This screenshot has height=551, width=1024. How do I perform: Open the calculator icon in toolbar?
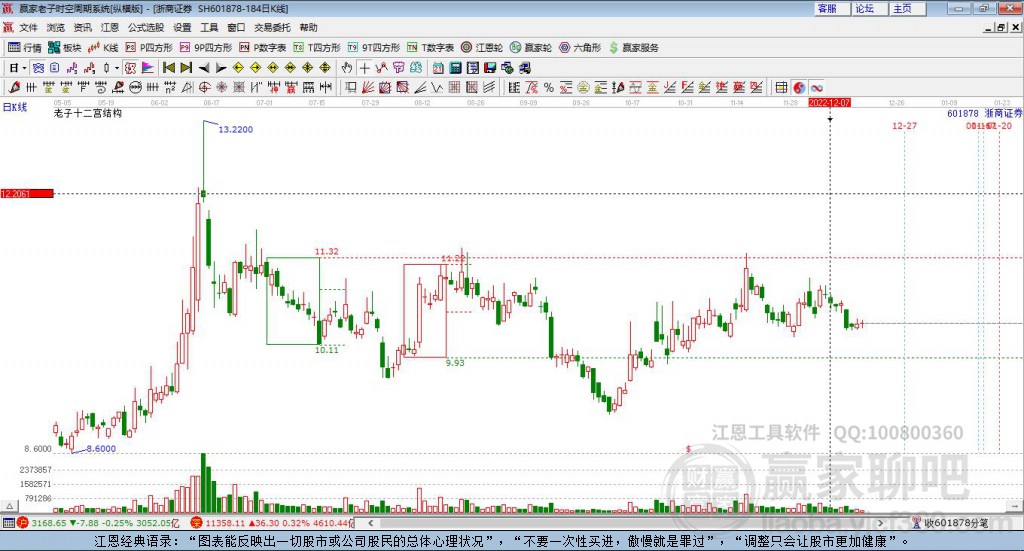tap(456, 68)
